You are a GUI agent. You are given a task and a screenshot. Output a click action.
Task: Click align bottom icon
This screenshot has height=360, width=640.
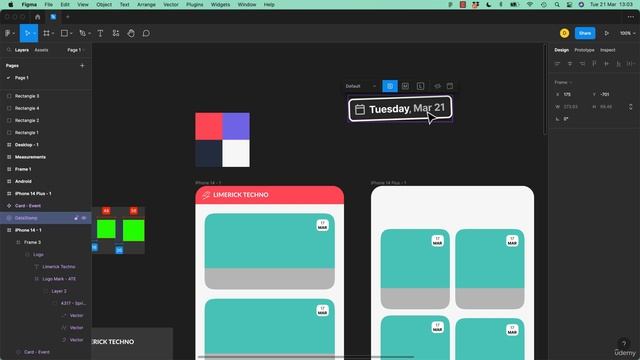click(x=618, y=64)
